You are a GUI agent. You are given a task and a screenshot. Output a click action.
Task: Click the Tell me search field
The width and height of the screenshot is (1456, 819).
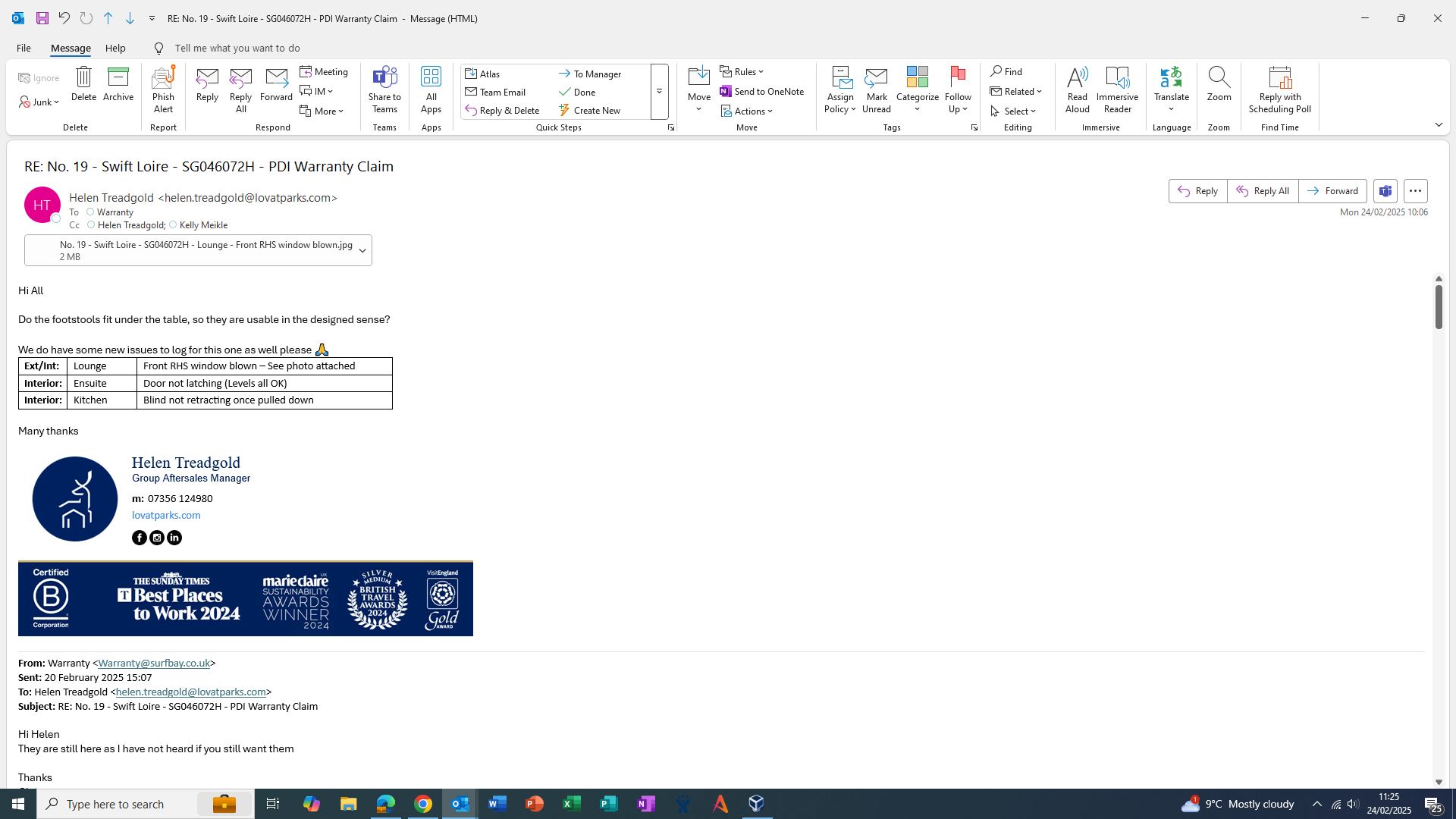pos(237,49)
